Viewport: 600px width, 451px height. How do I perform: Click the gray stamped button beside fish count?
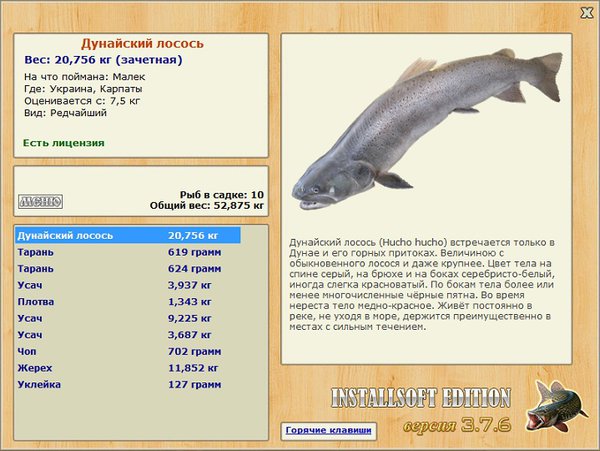pyautogui.click(x=41, y=201)
